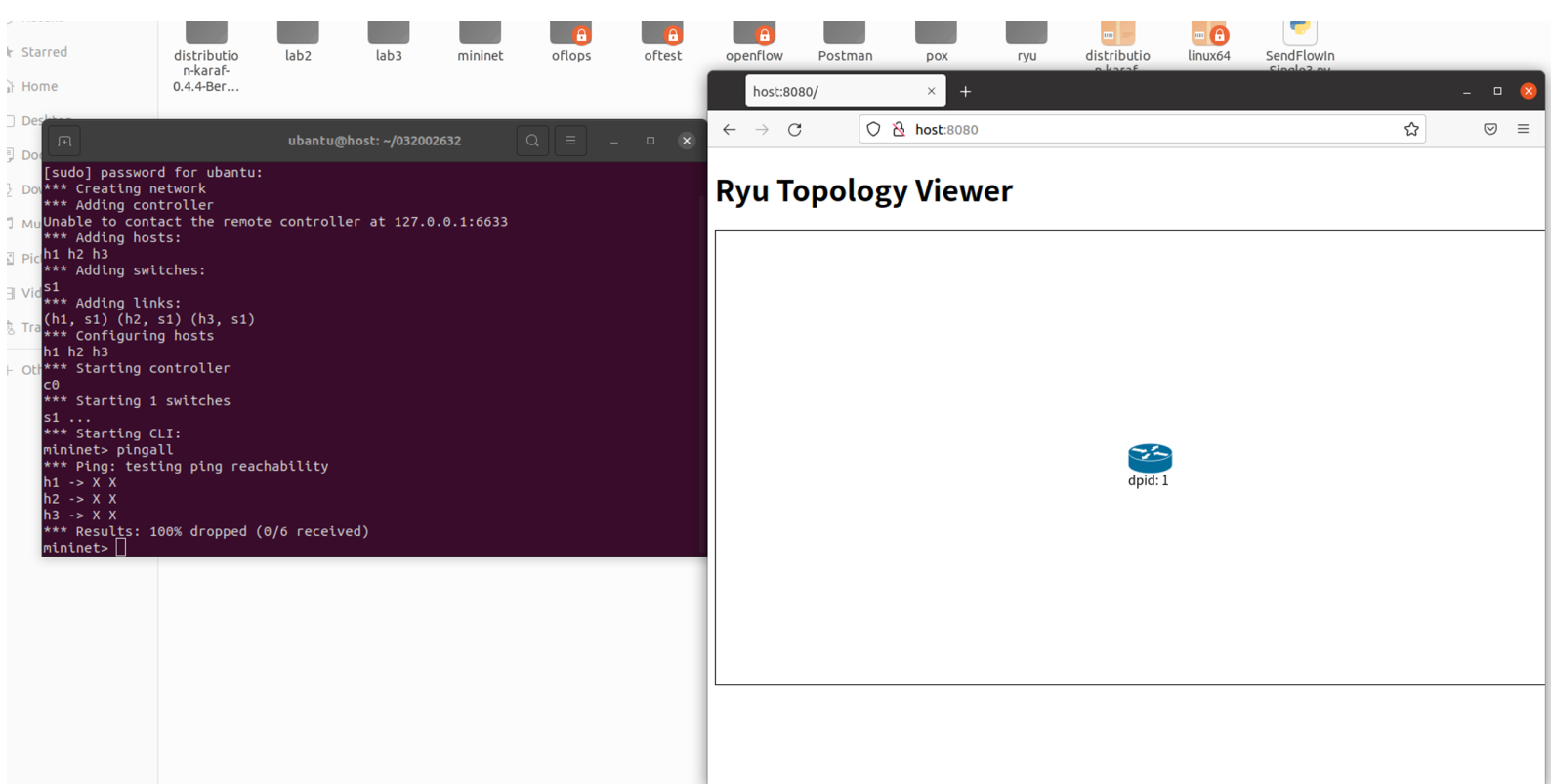Focus the browser address bar

click(1142, 129)
